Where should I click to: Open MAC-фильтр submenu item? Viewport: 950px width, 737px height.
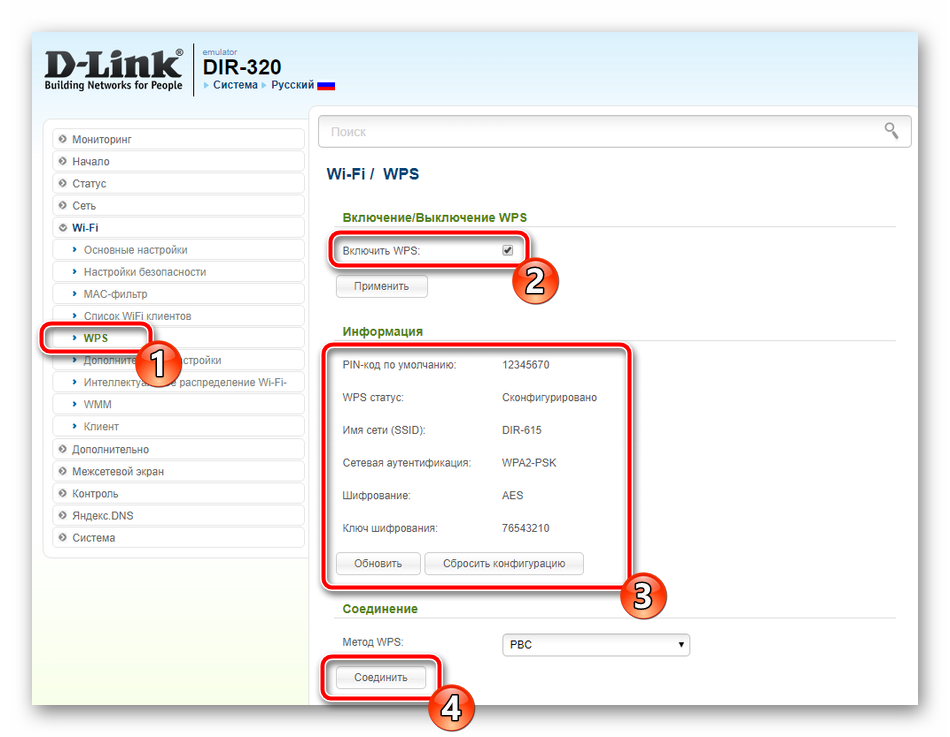click(x=178, y=294)
